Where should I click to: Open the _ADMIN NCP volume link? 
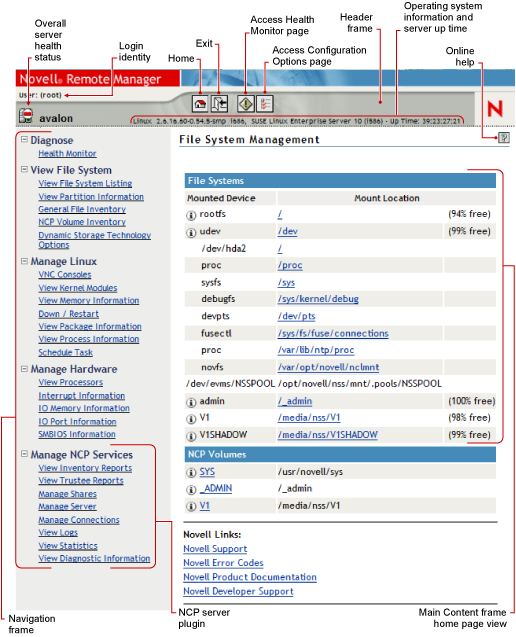pyautogui.click(x=216, y=489)
